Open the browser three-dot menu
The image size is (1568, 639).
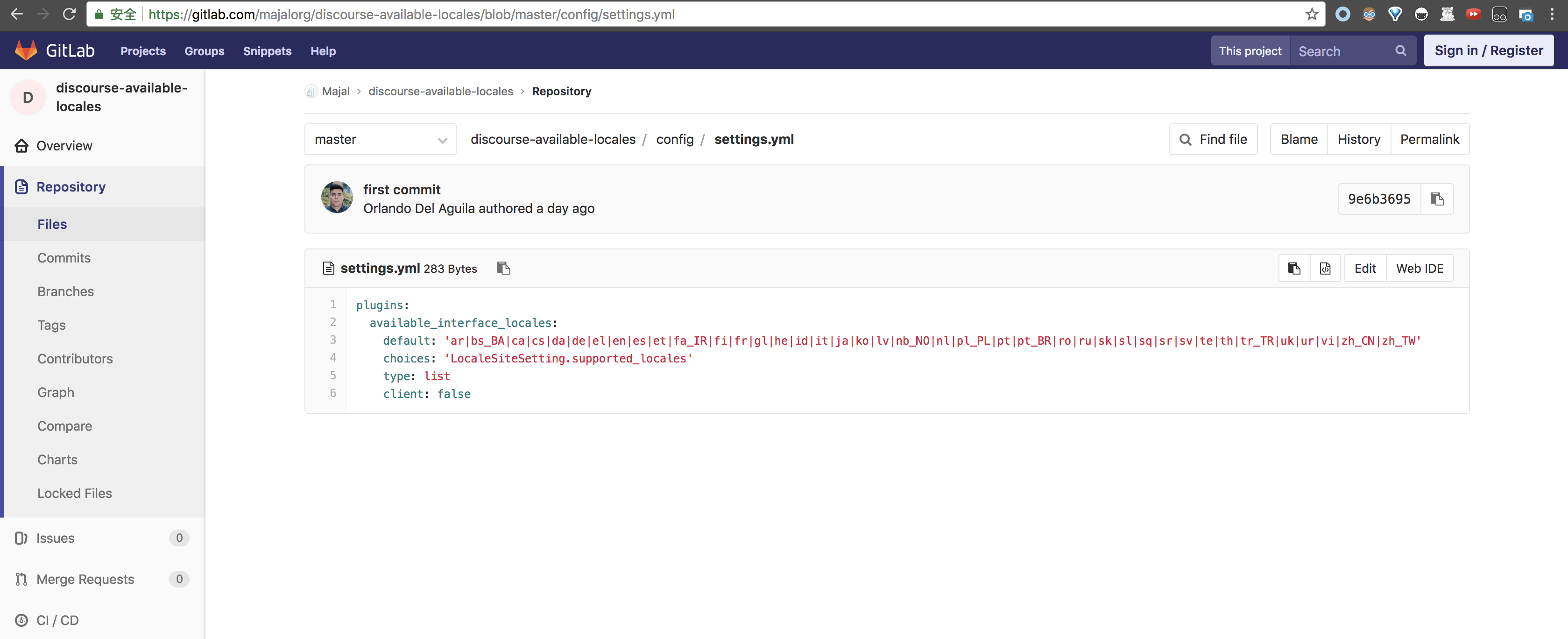(1554, 14)
